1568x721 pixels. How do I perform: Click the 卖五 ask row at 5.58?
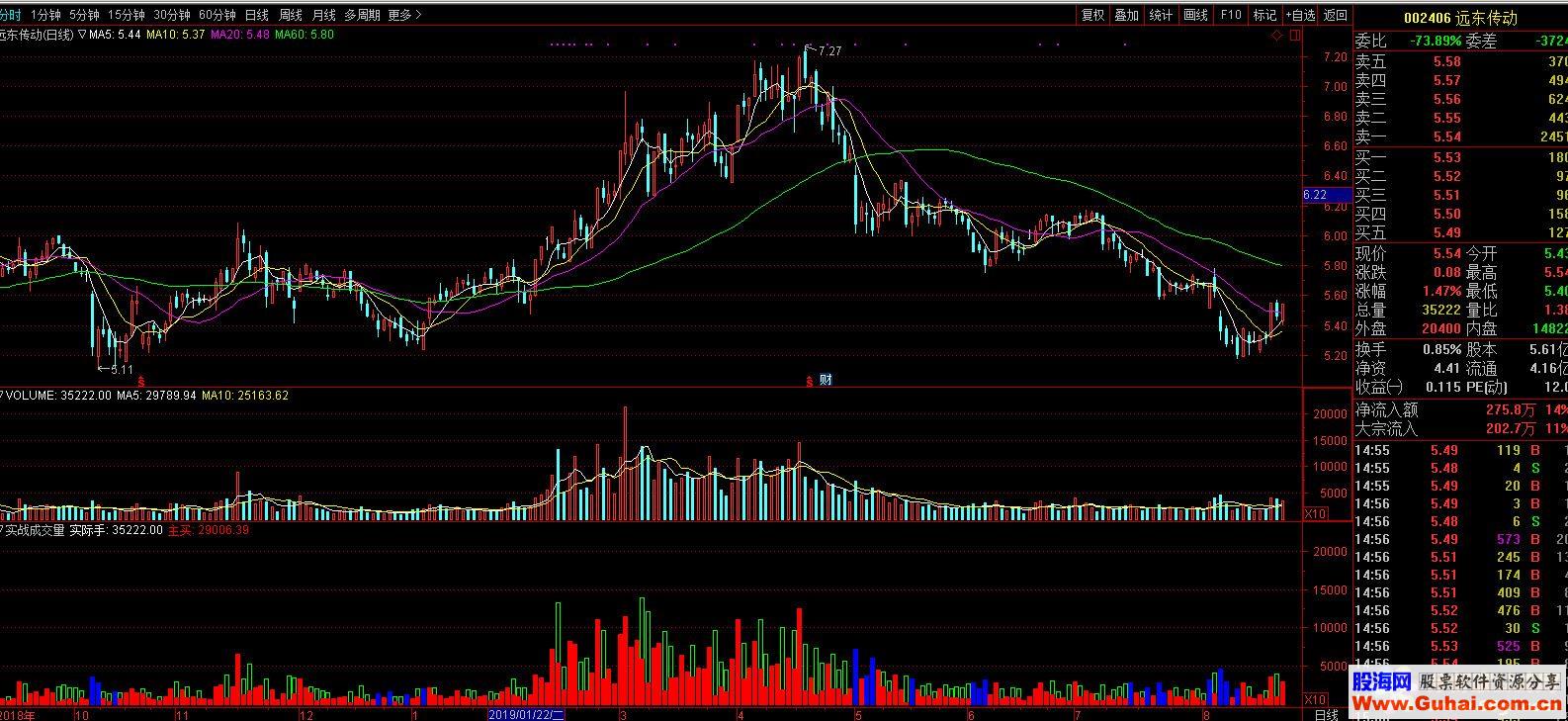[x=1460, y=61]
